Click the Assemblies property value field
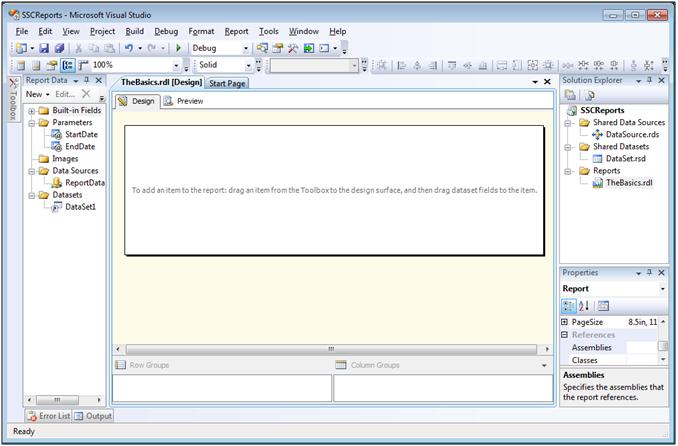Screen dimensions: 678x446 coord(642,347)
